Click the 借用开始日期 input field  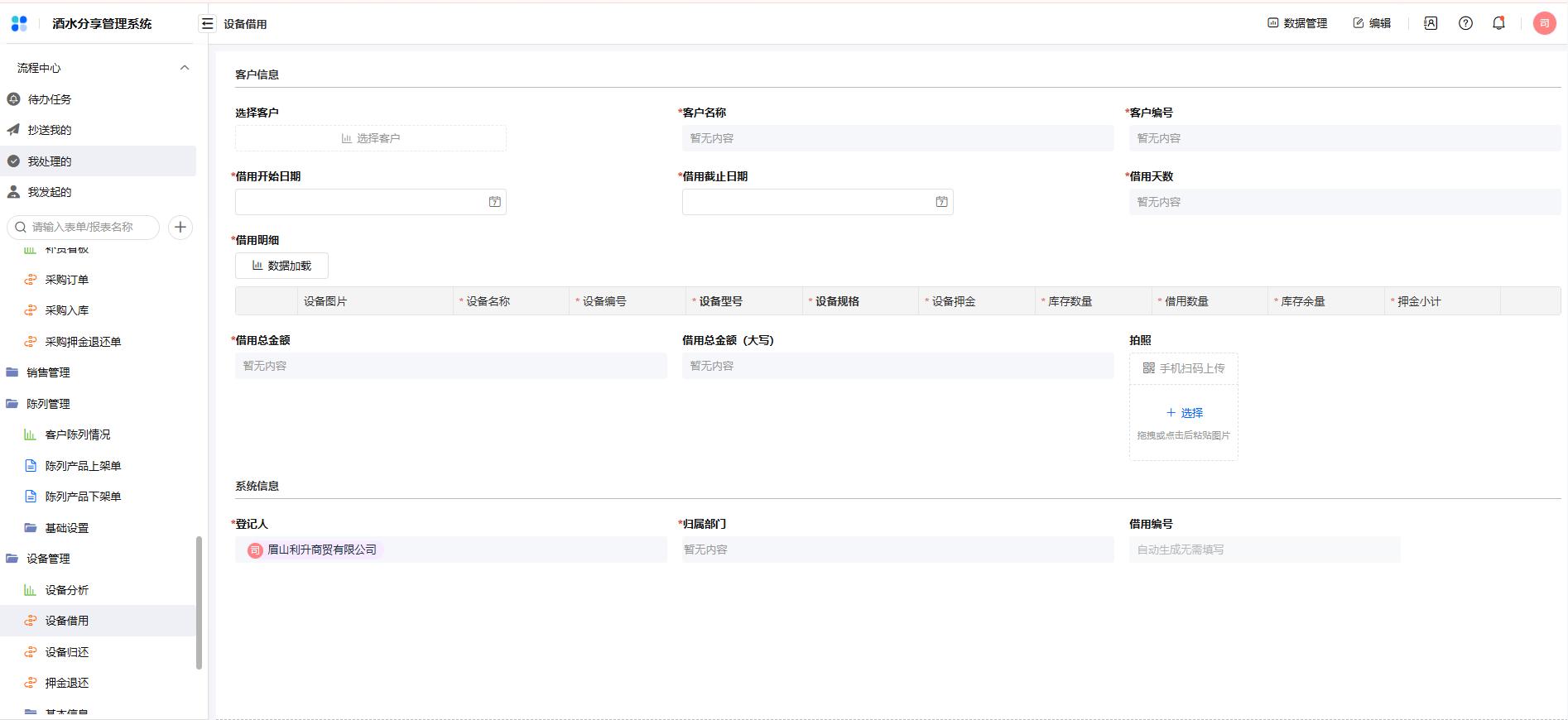coord(371,202)
